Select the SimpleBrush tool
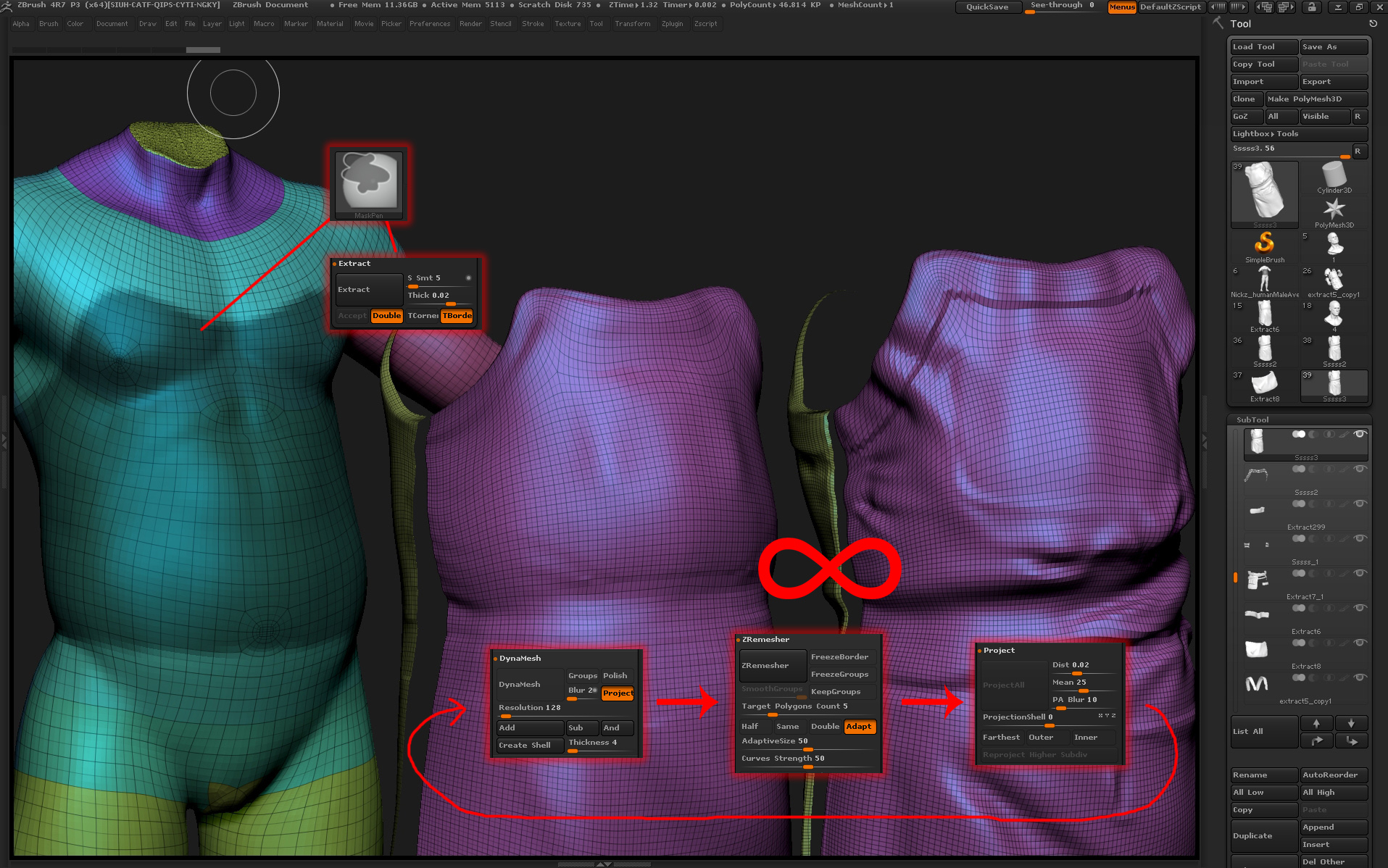Viewport: 1388px width, 868px height. coord(1264,247)
